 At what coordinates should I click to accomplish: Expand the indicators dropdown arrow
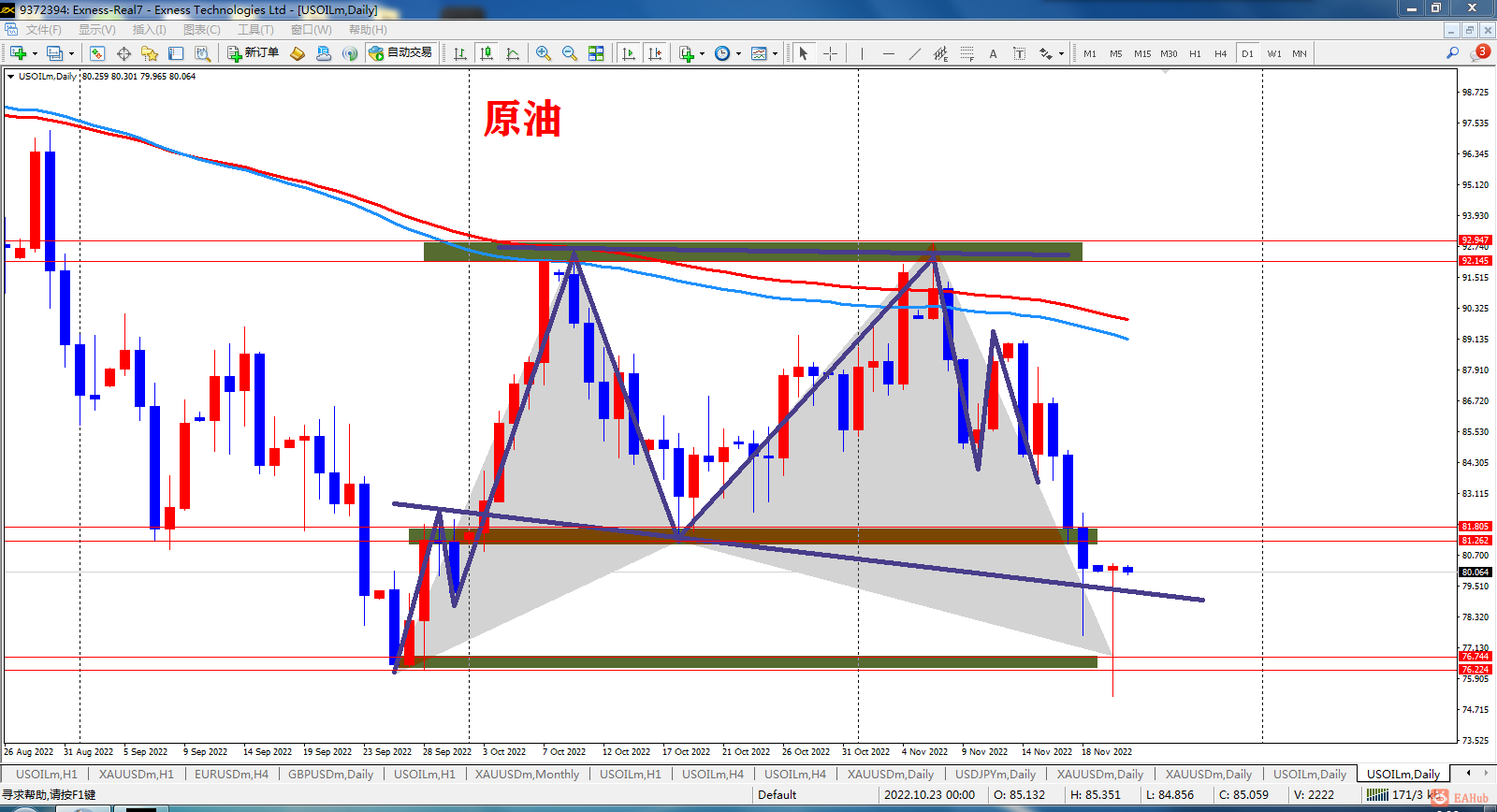(702, 53)
